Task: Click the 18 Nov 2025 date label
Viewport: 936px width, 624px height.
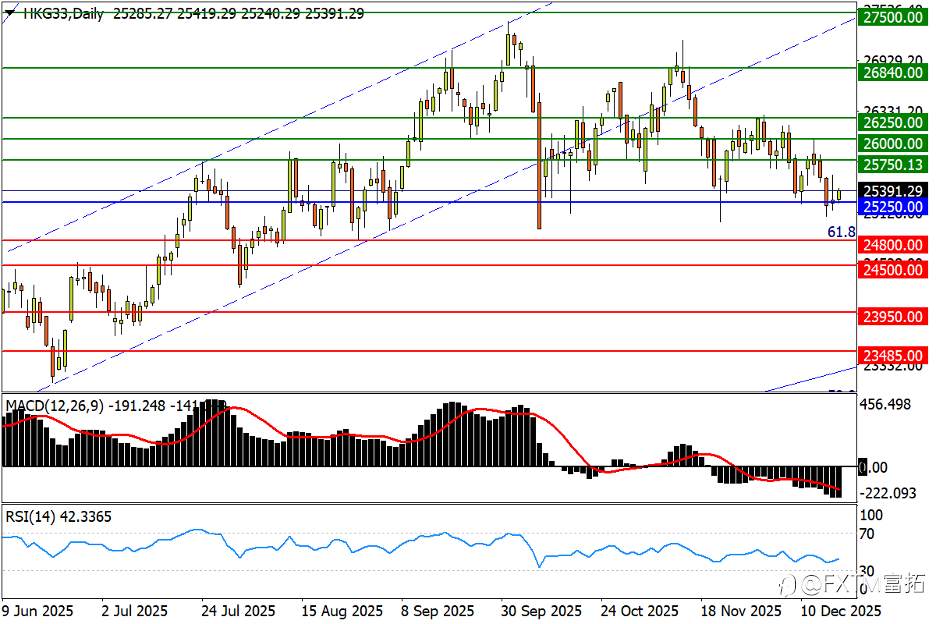Action: coord(741,611)
